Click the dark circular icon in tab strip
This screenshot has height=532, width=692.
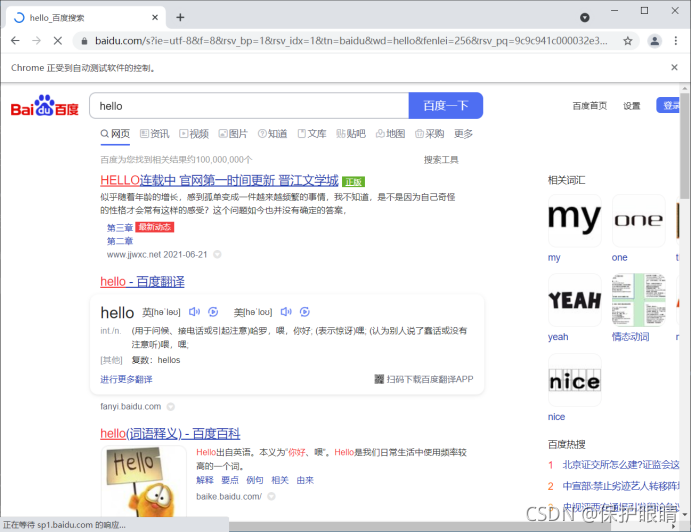(x=585, y=17)
